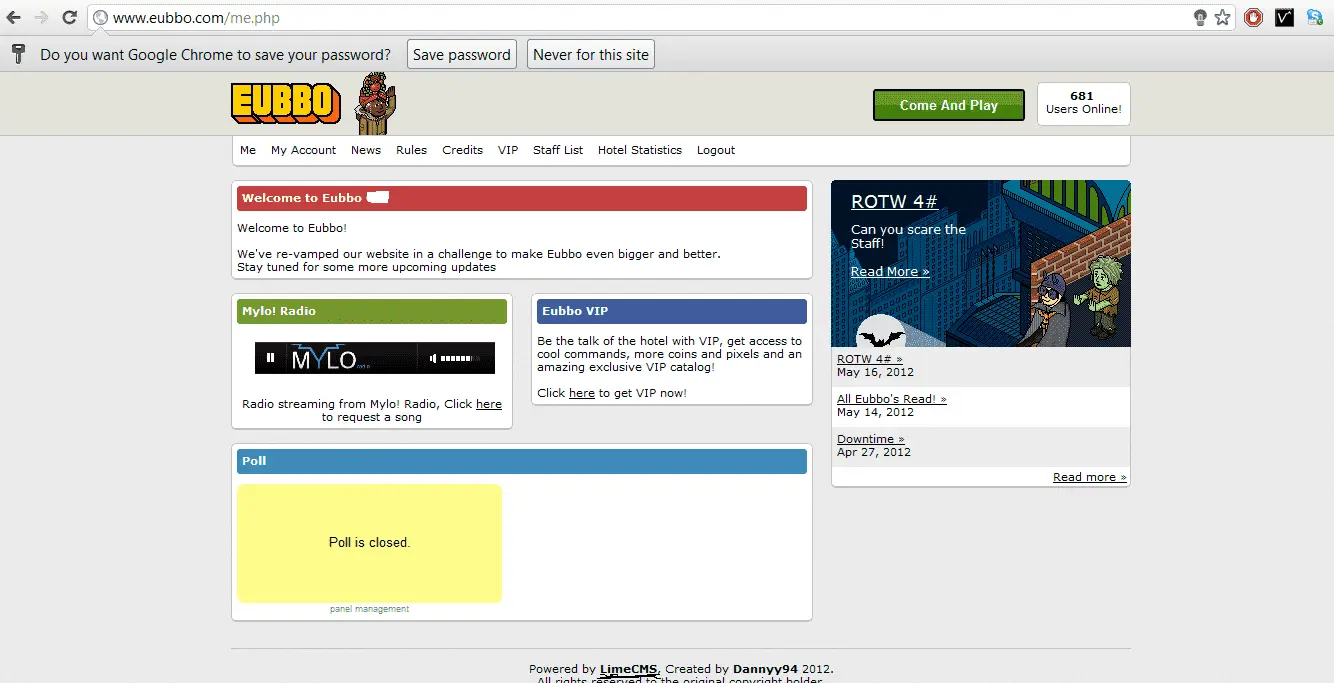Bookmark this page with the star icon
The width and height of the screenshot is (1334, 683).
pos(1222,17)
